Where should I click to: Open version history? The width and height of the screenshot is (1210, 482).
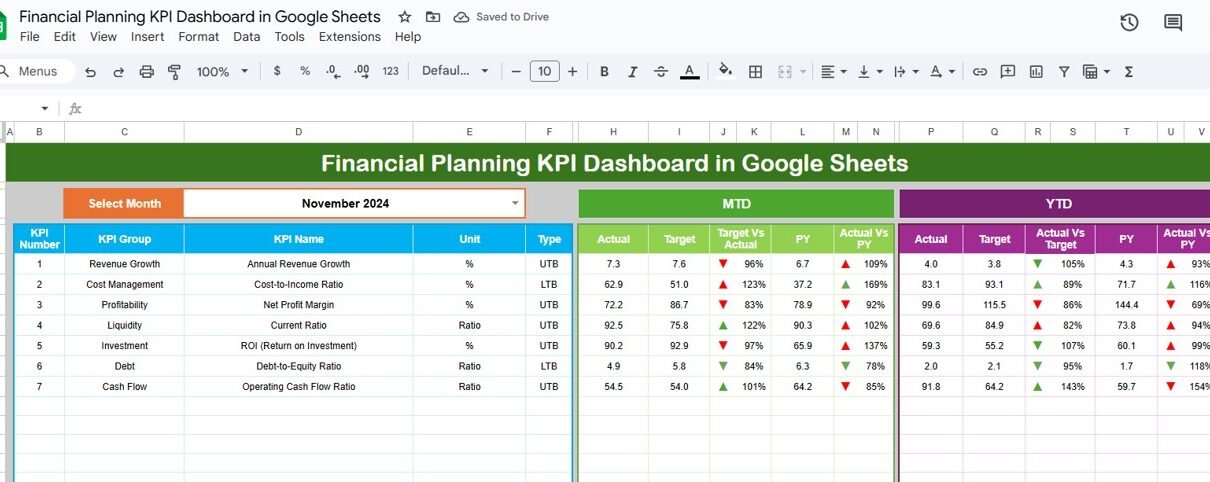(1129, 23)
